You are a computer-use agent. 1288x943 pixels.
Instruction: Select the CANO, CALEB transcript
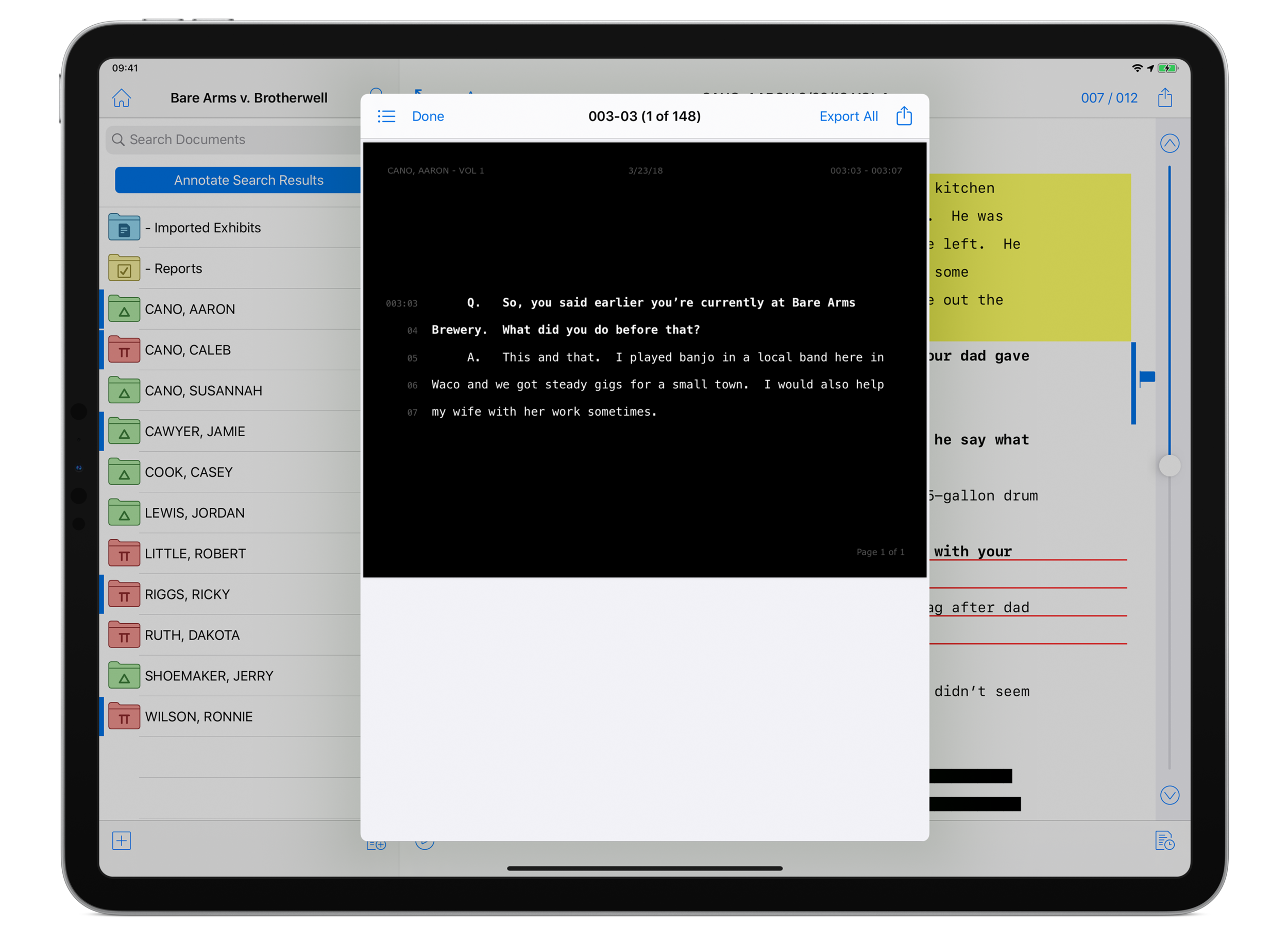pos(189,349)
